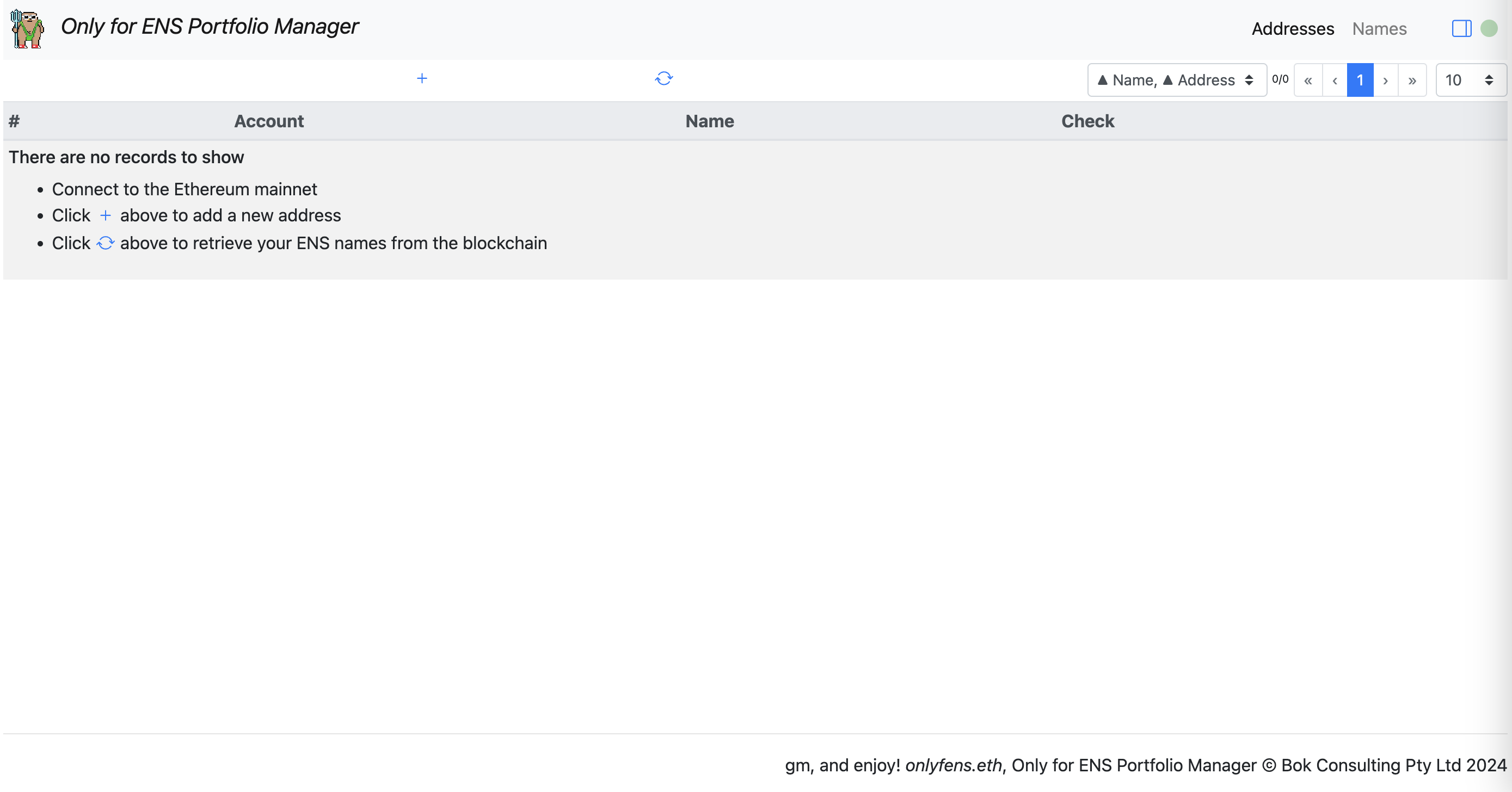
Task: Click the Check column header
Action: coord(1087,121)
